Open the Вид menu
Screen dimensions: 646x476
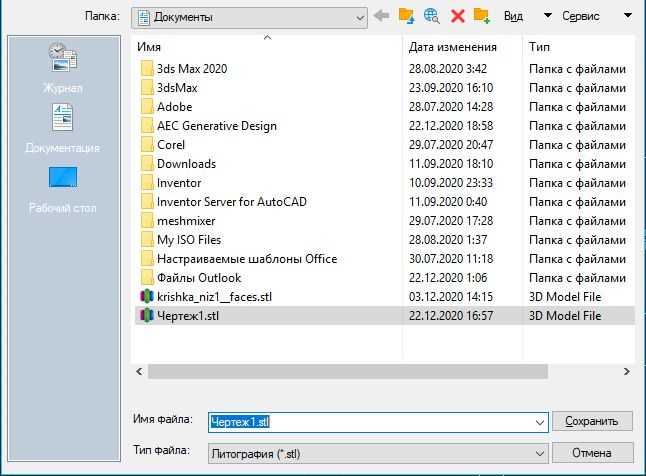tap(513, 17)
